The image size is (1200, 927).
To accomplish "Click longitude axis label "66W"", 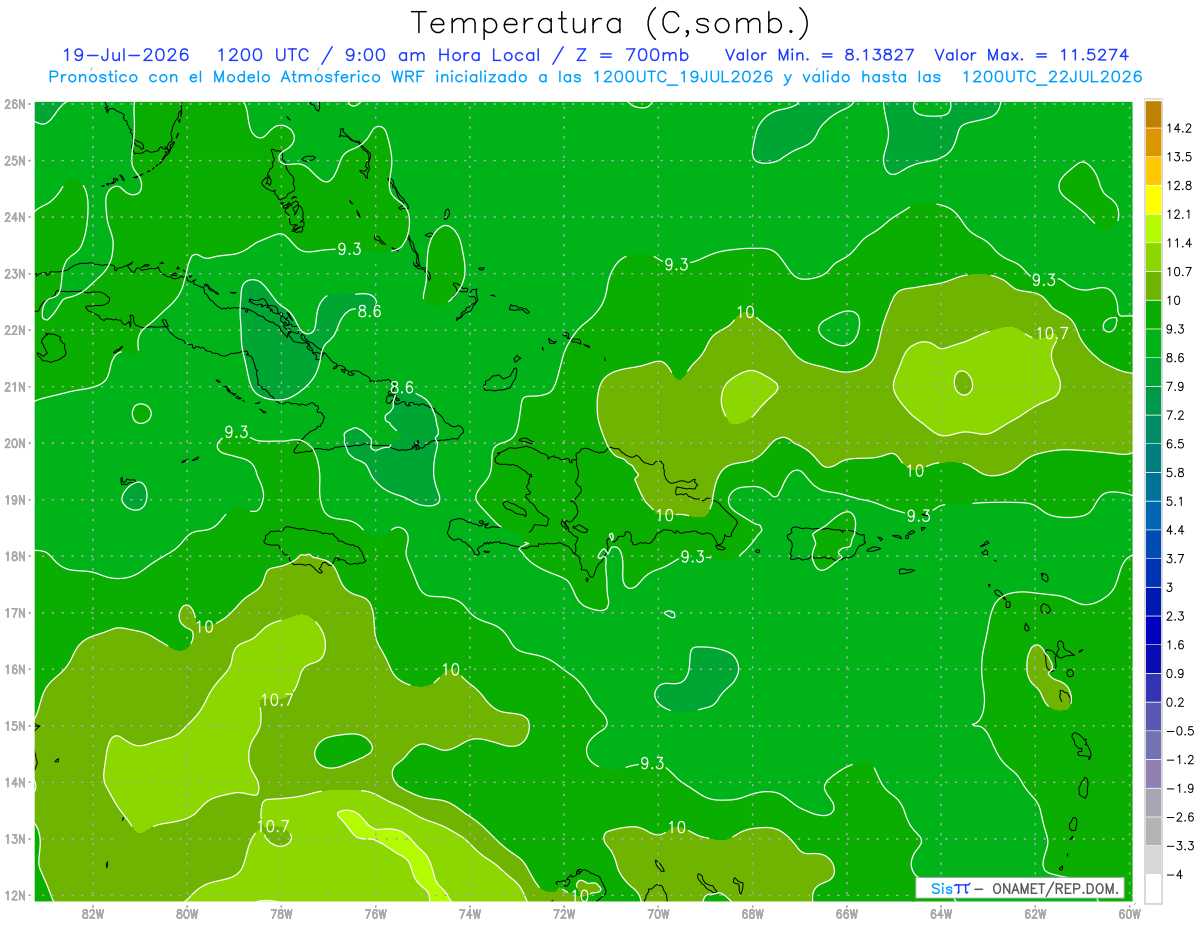I will click(847, 913).
